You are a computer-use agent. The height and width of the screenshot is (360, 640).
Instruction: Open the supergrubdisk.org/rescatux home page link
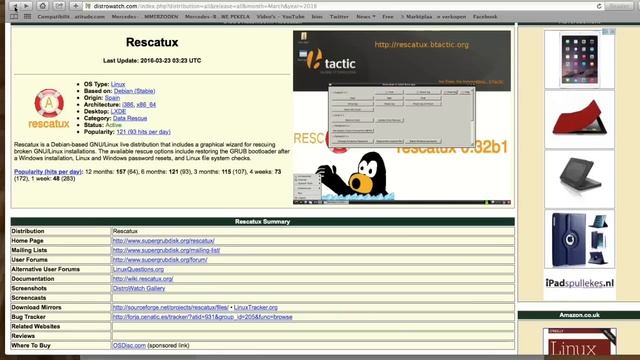click(164, 241)
